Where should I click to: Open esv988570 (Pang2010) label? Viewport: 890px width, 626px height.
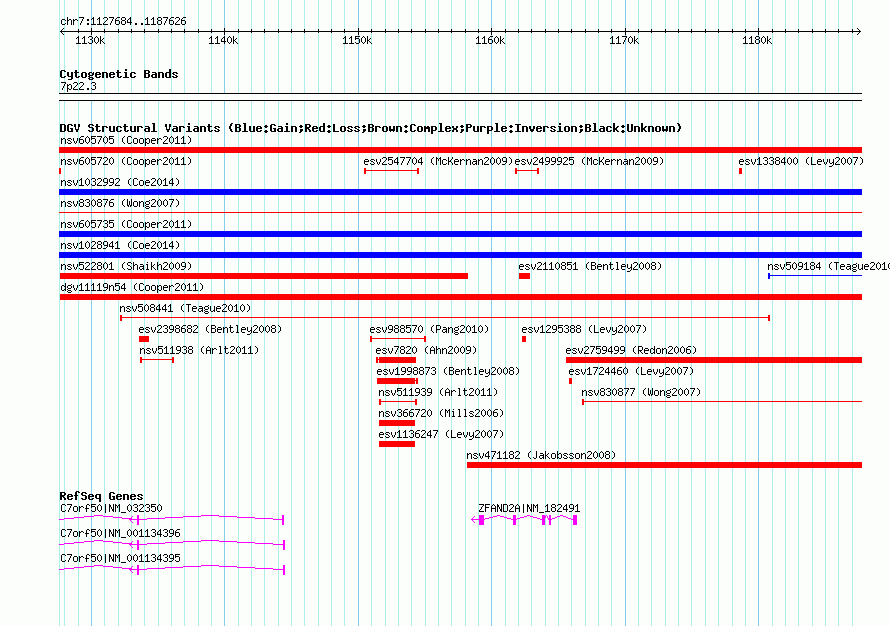tap(429, 329)
